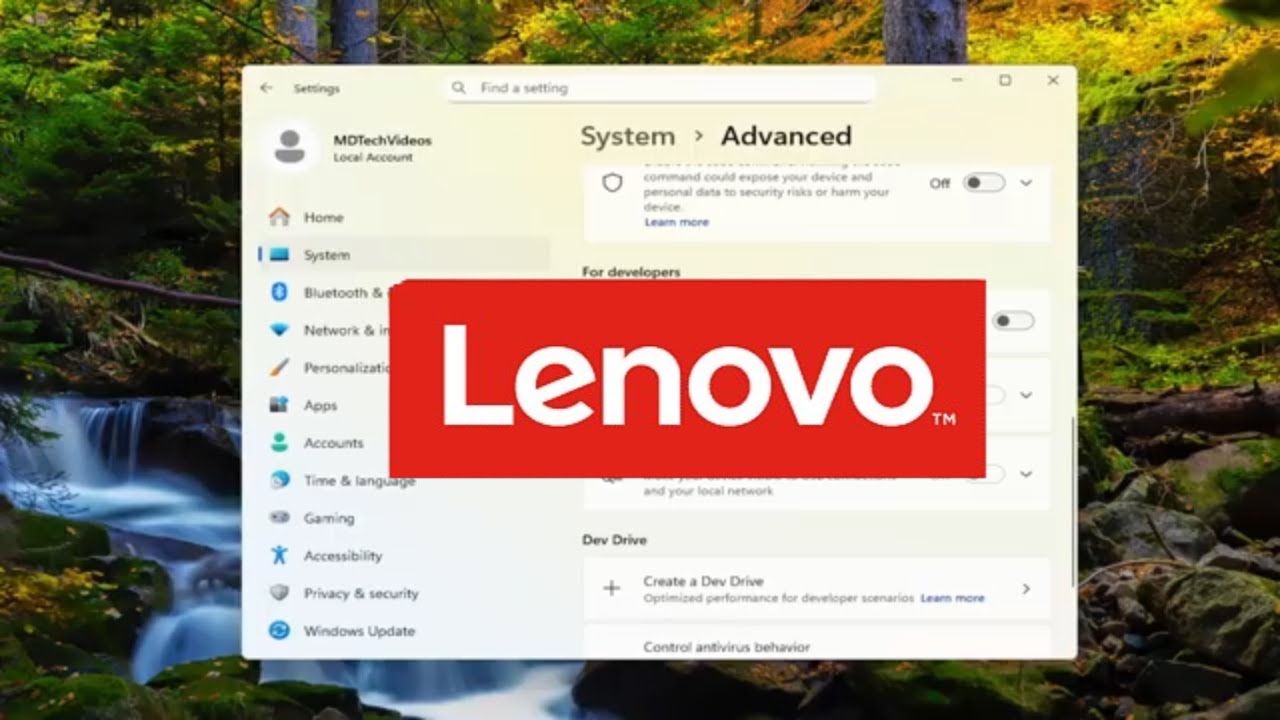Select the Personalization paintbrush icon

[280, 367]
